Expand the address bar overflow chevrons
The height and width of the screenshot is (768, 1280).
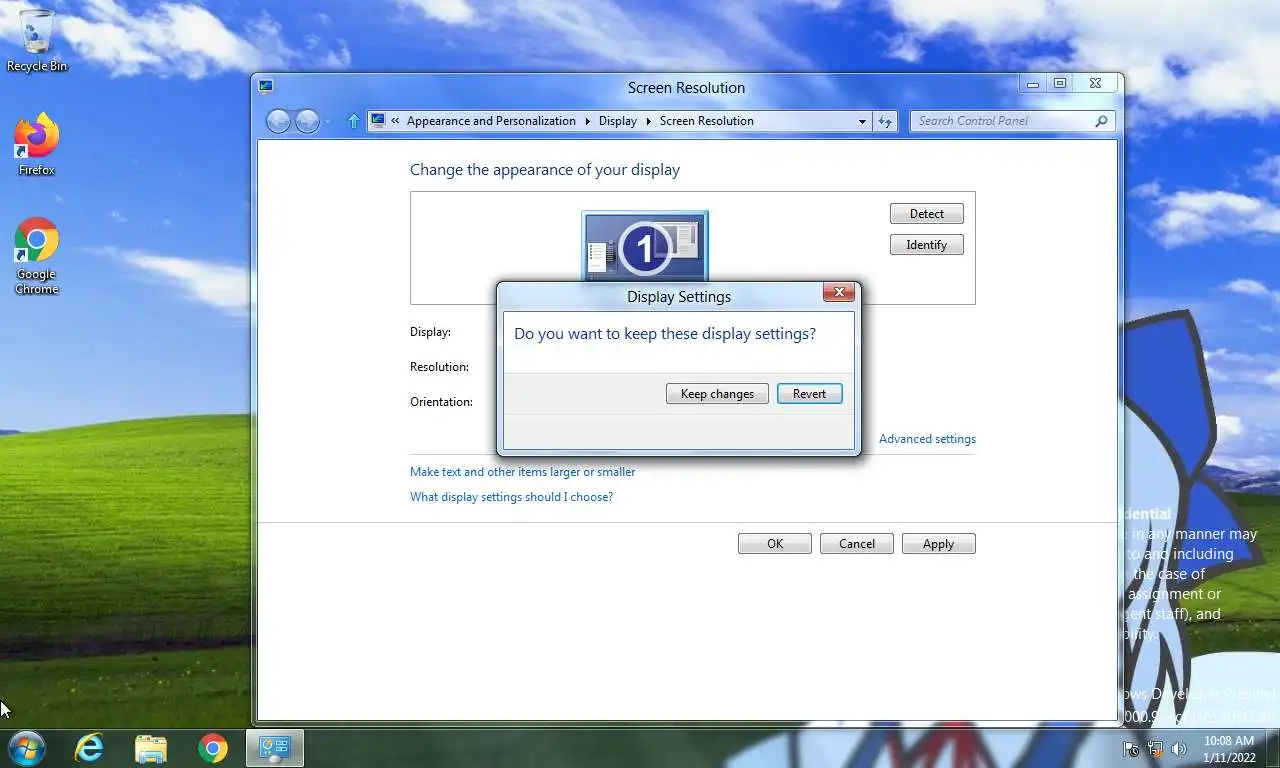395,121
